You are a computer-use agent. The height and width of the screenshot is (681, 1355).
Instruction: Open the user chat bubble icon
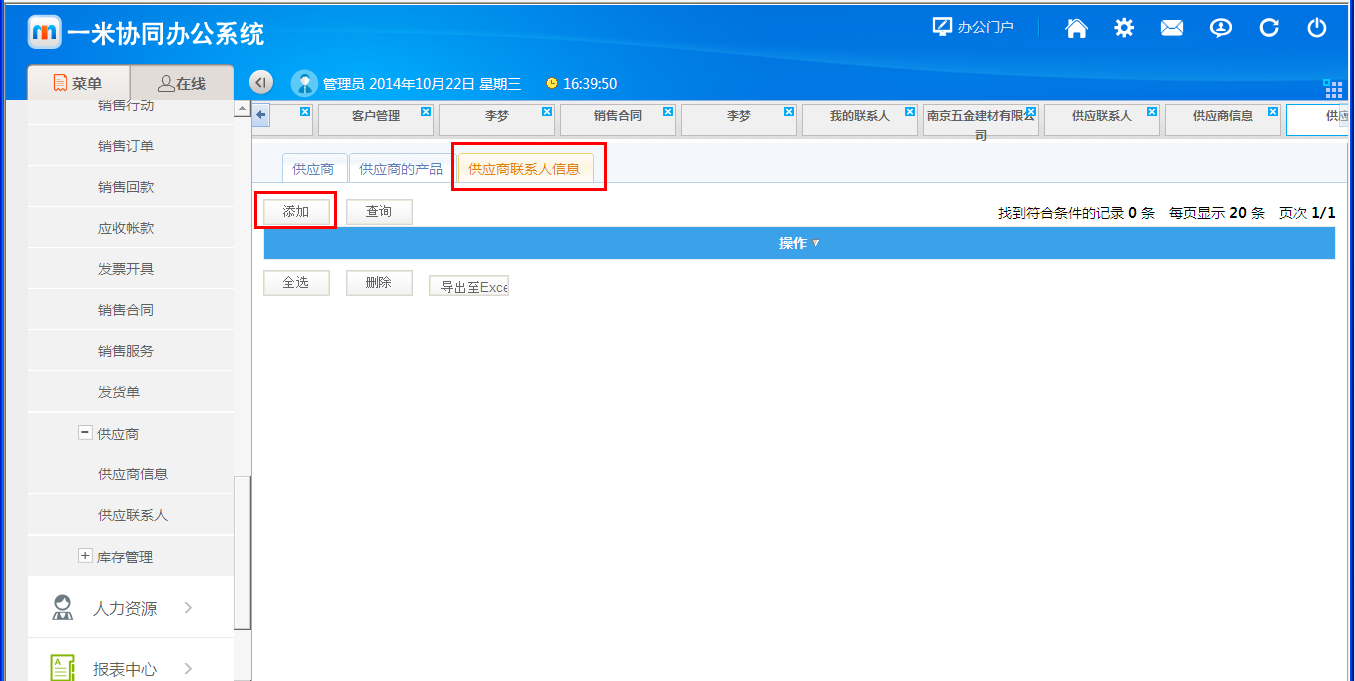click(x=1220, y=28)
